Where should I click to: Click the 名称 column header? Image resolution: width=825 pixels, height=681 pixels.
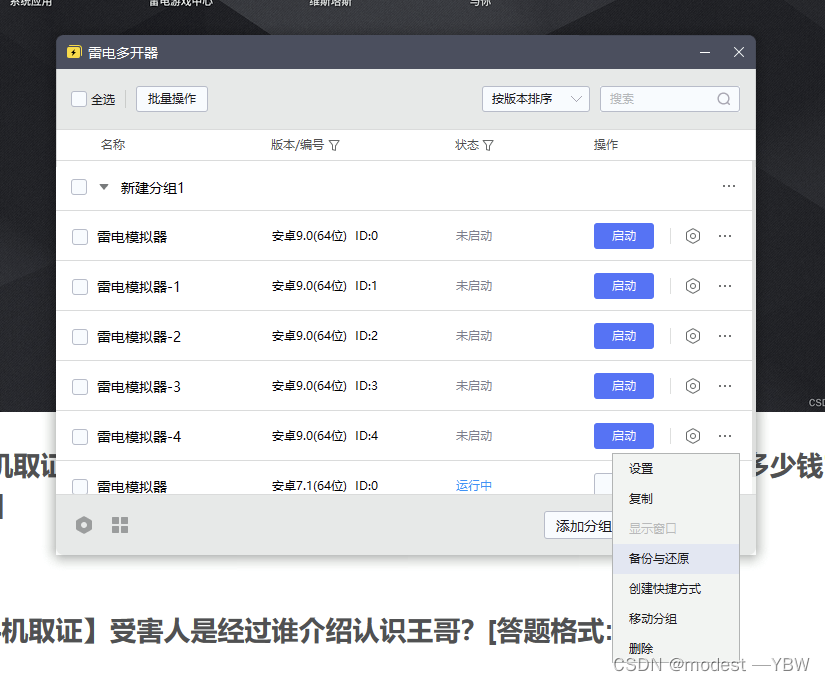[113, 145]
